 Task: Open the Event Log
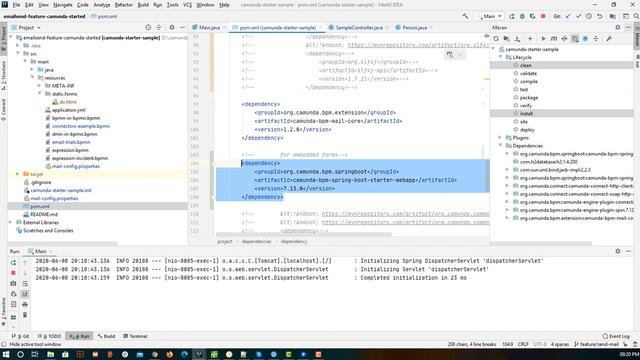click(x=616, y=336)
